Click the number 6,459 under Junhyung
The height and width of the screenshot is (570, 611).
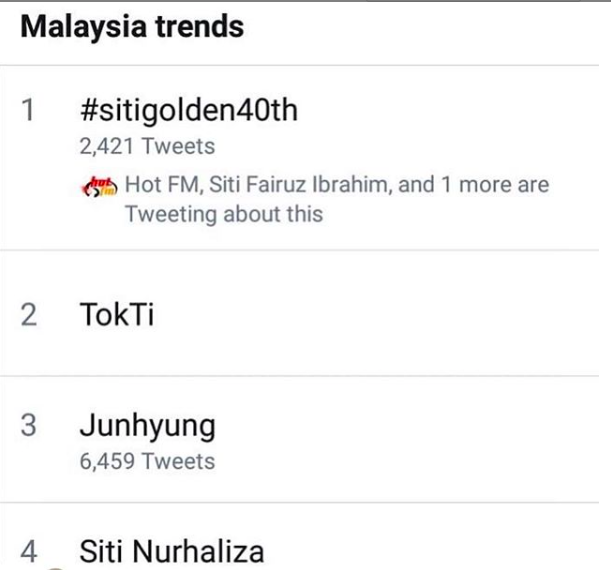coord(107,462)
